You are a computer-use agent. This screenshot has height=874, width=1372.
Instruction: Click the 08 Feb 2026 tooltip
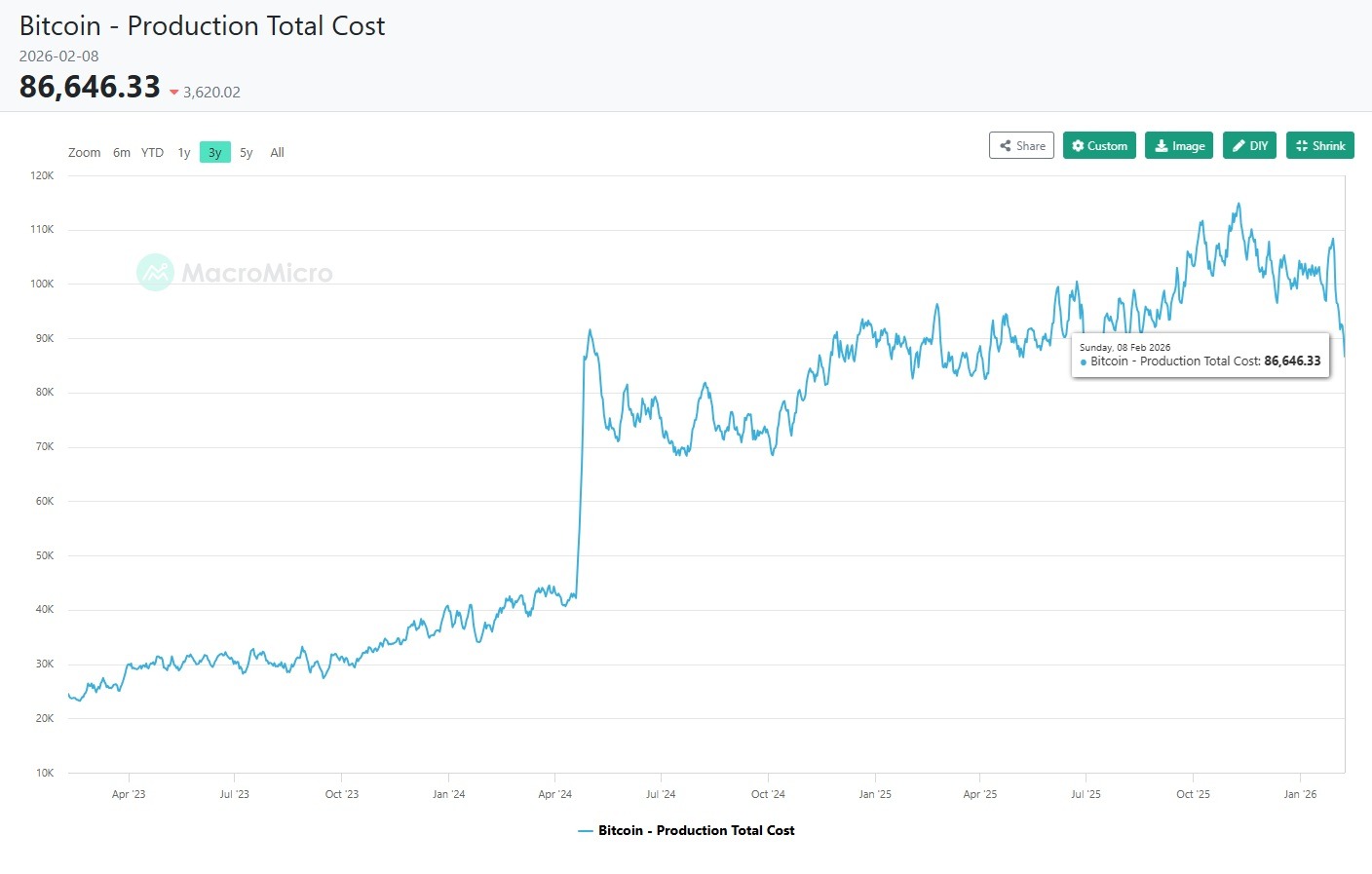coord(1200,355)
